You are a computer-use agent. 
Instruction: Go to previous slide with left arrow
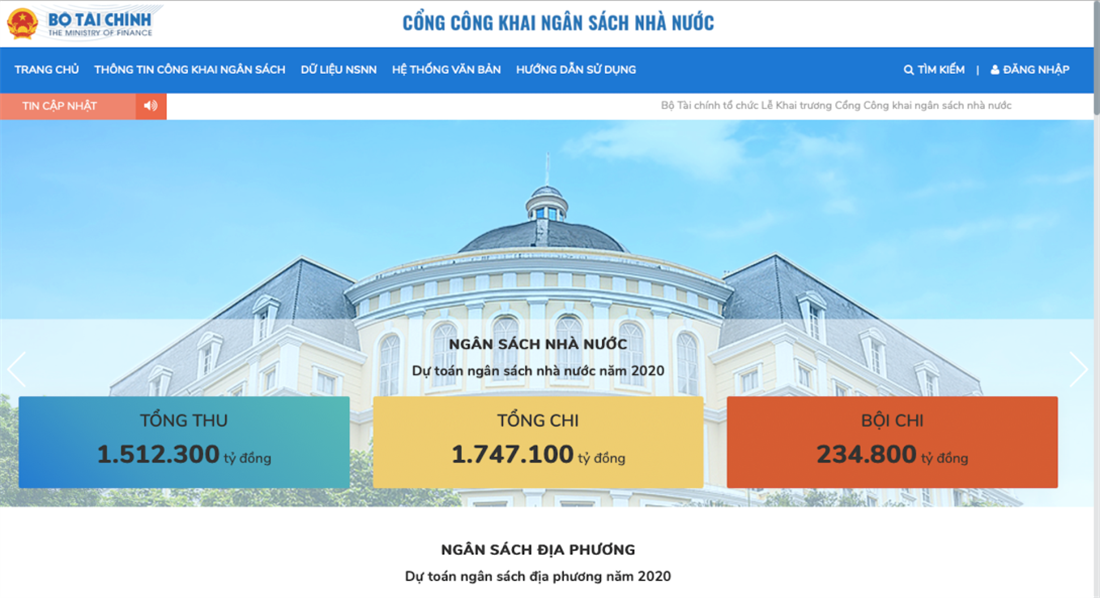coord(16,370)
